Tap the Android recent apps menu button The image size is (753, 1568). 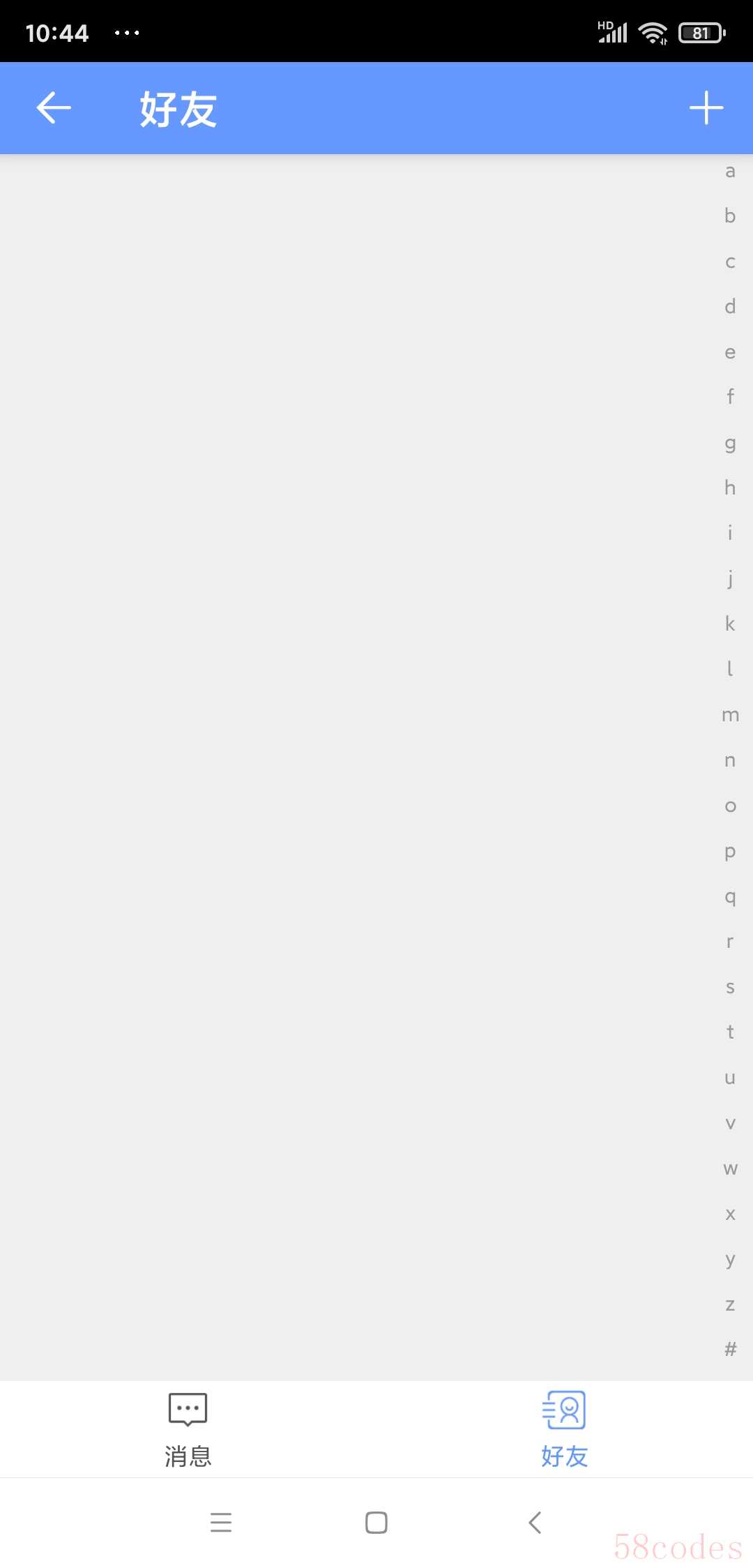(221, 1522)
